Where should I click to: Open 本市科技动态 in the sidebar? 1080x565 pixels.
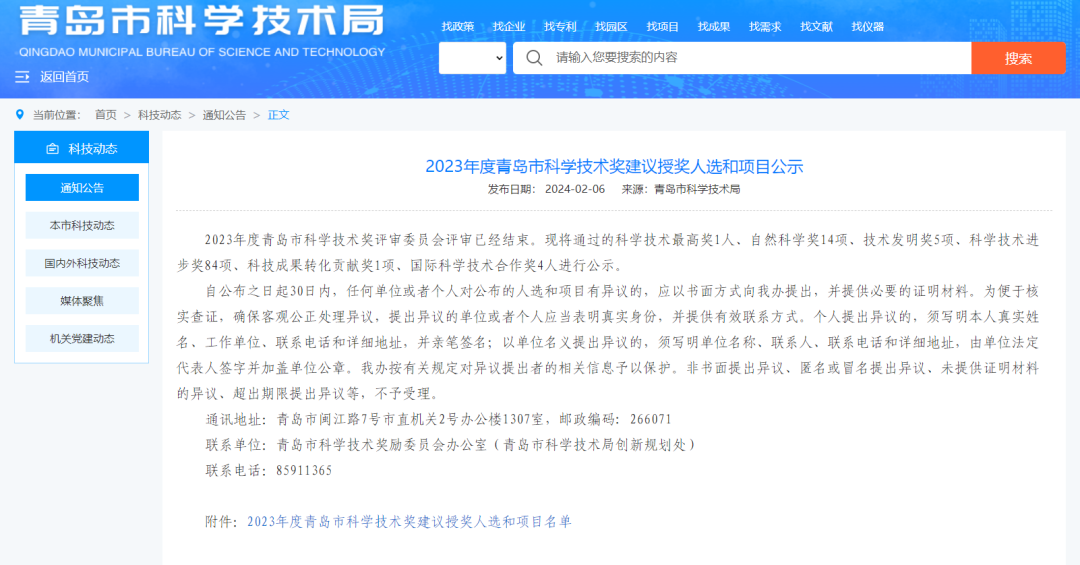tap(82, 226)
